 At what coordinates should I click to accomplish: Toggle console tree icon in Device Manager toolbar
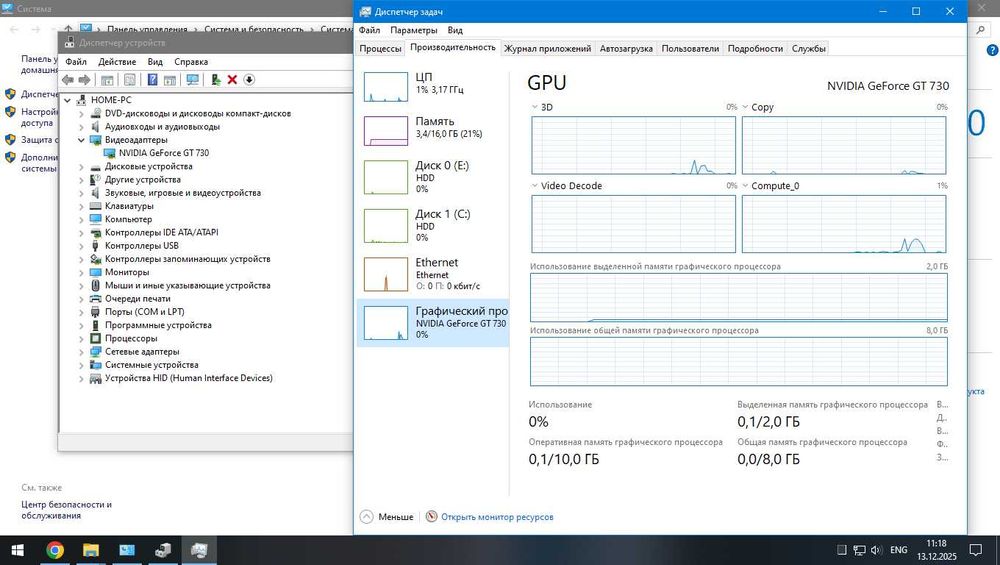click(x=107, y=80)
